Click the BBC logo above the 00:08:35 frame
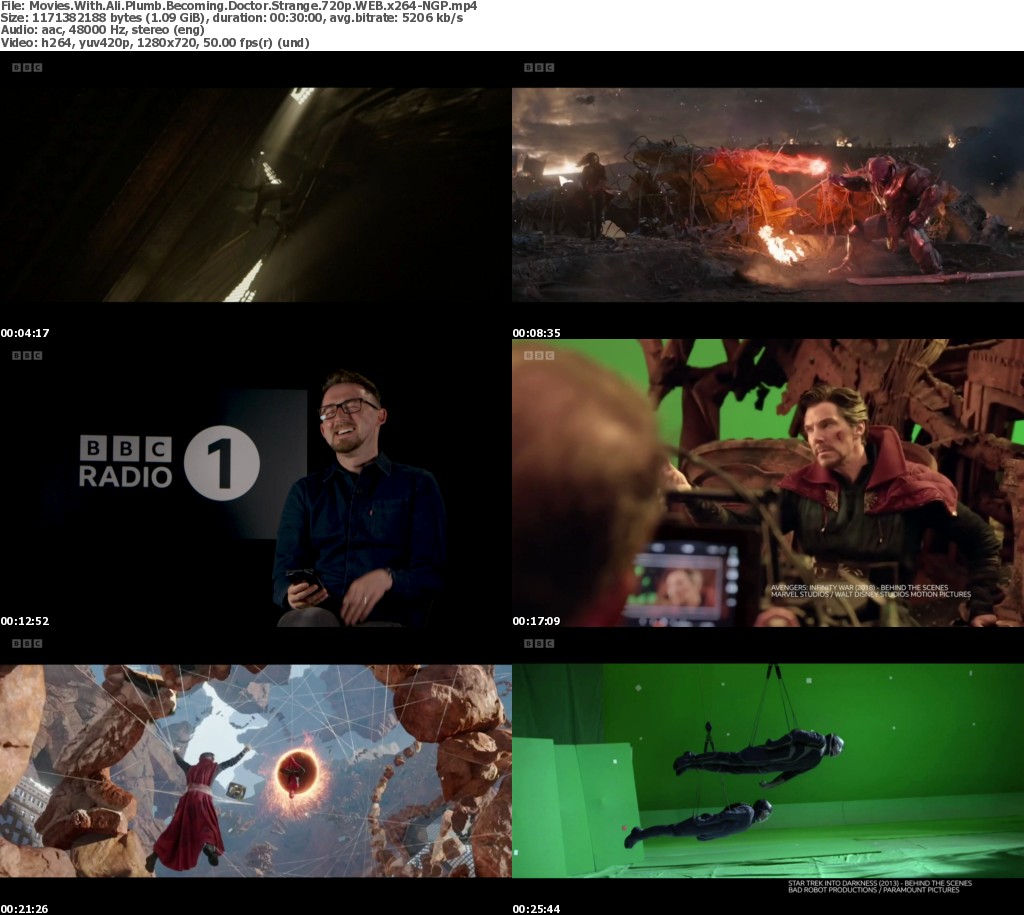The width and height of the screenshot is (1024, 915). (539, 68)
